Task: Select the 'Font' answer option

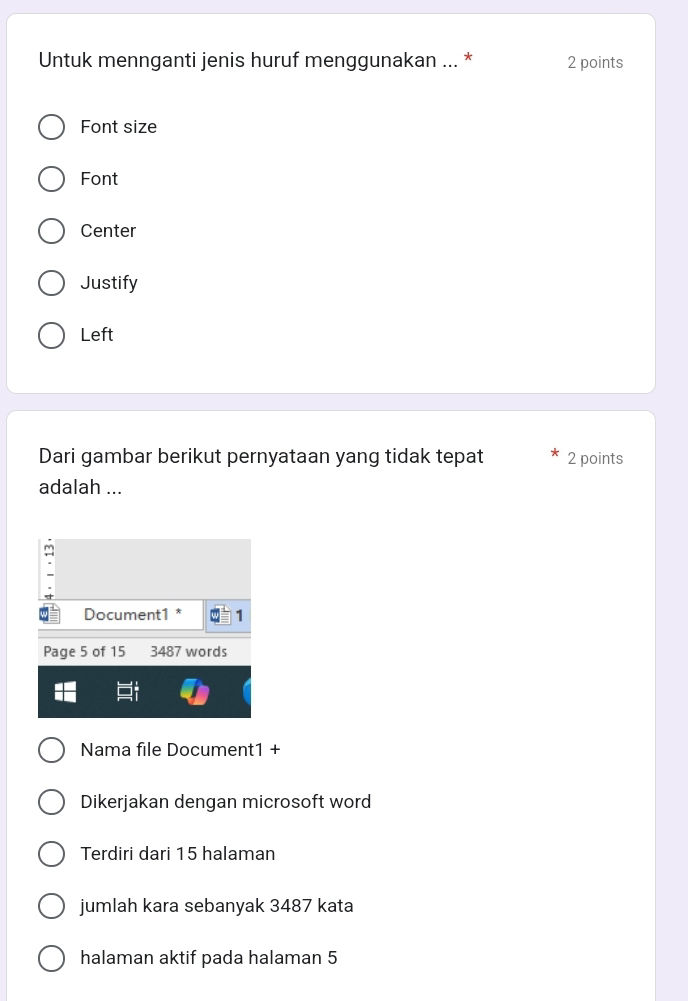Action: [52, 179]
